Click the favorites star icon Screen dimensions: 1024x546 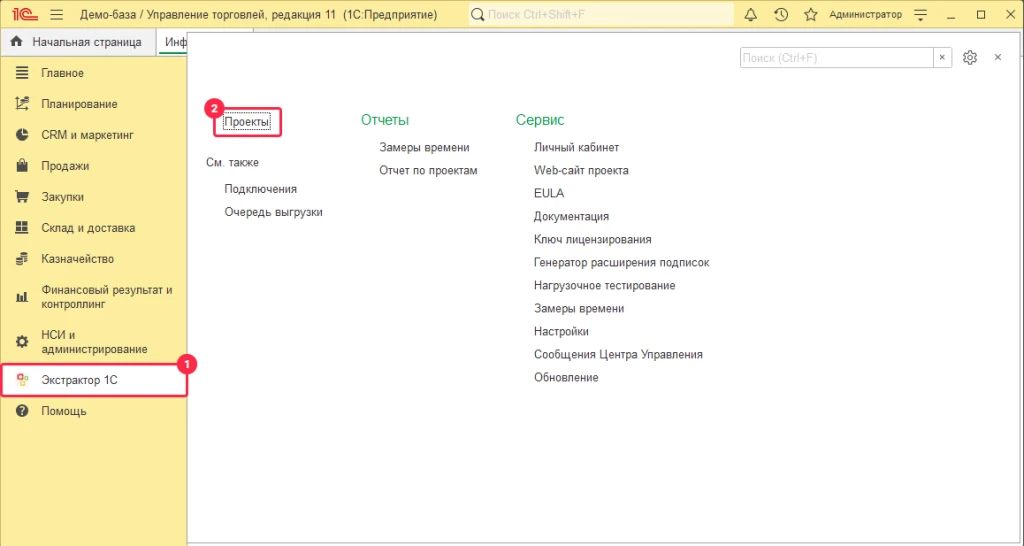coord(810,15)
